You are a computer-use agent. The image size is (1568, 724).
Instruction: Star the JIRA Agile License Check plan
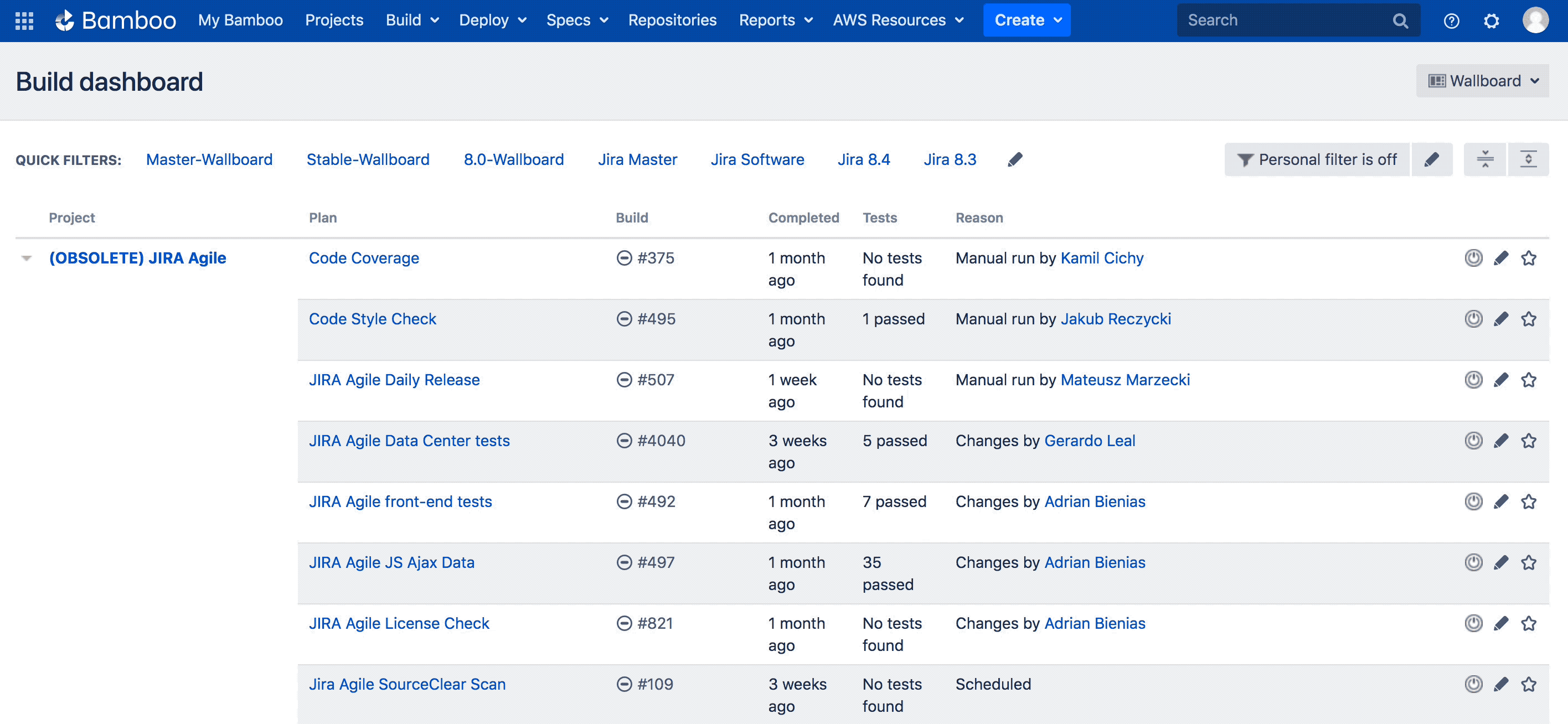(x=1529, y=623)
